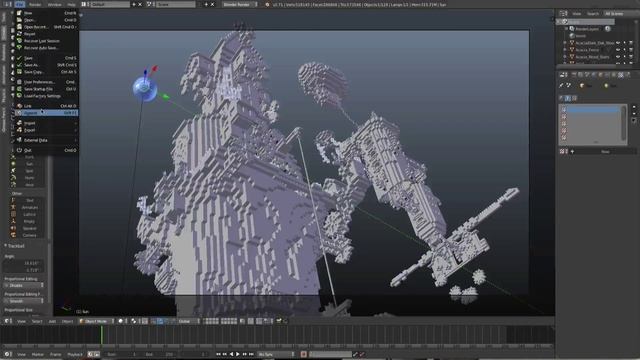Add a Spot lamp from Create panel
The width and height of the screenshot is (640, 360).
[x=29, y=171]
